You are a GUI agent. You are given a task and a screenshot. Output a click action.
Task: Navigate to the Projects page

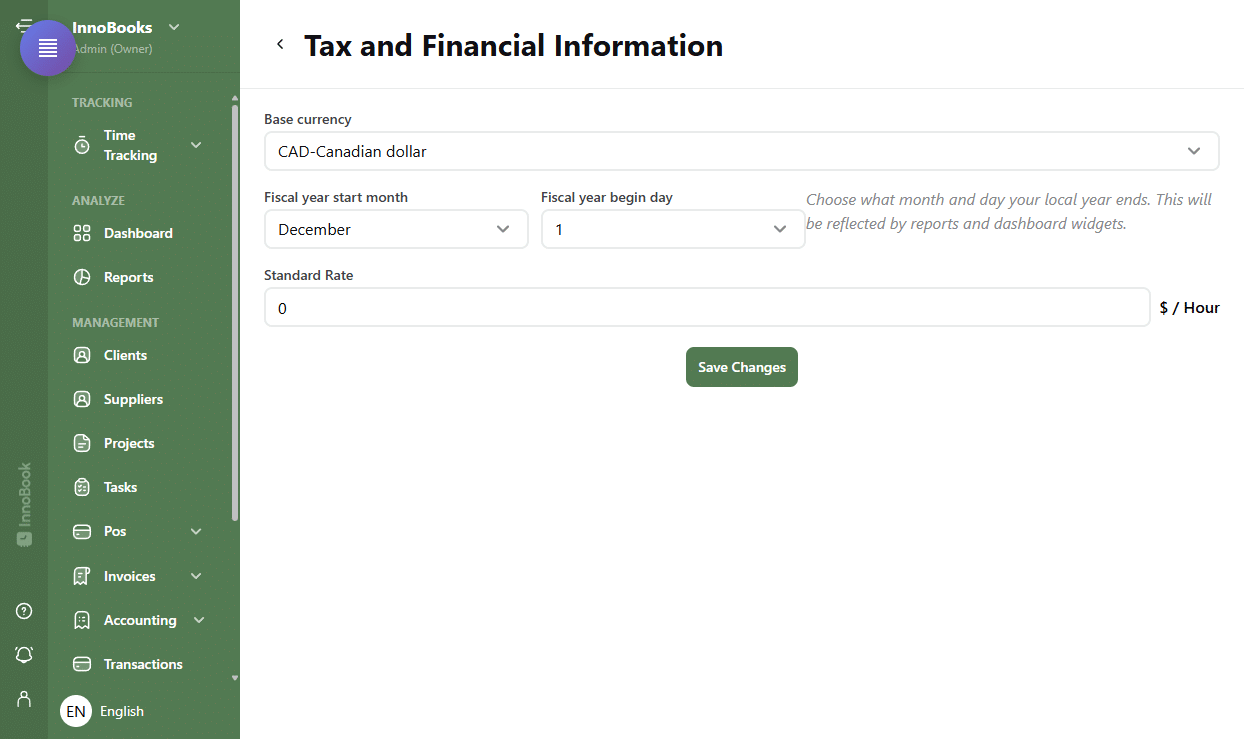pyautogui.click(x=129, y=443)
